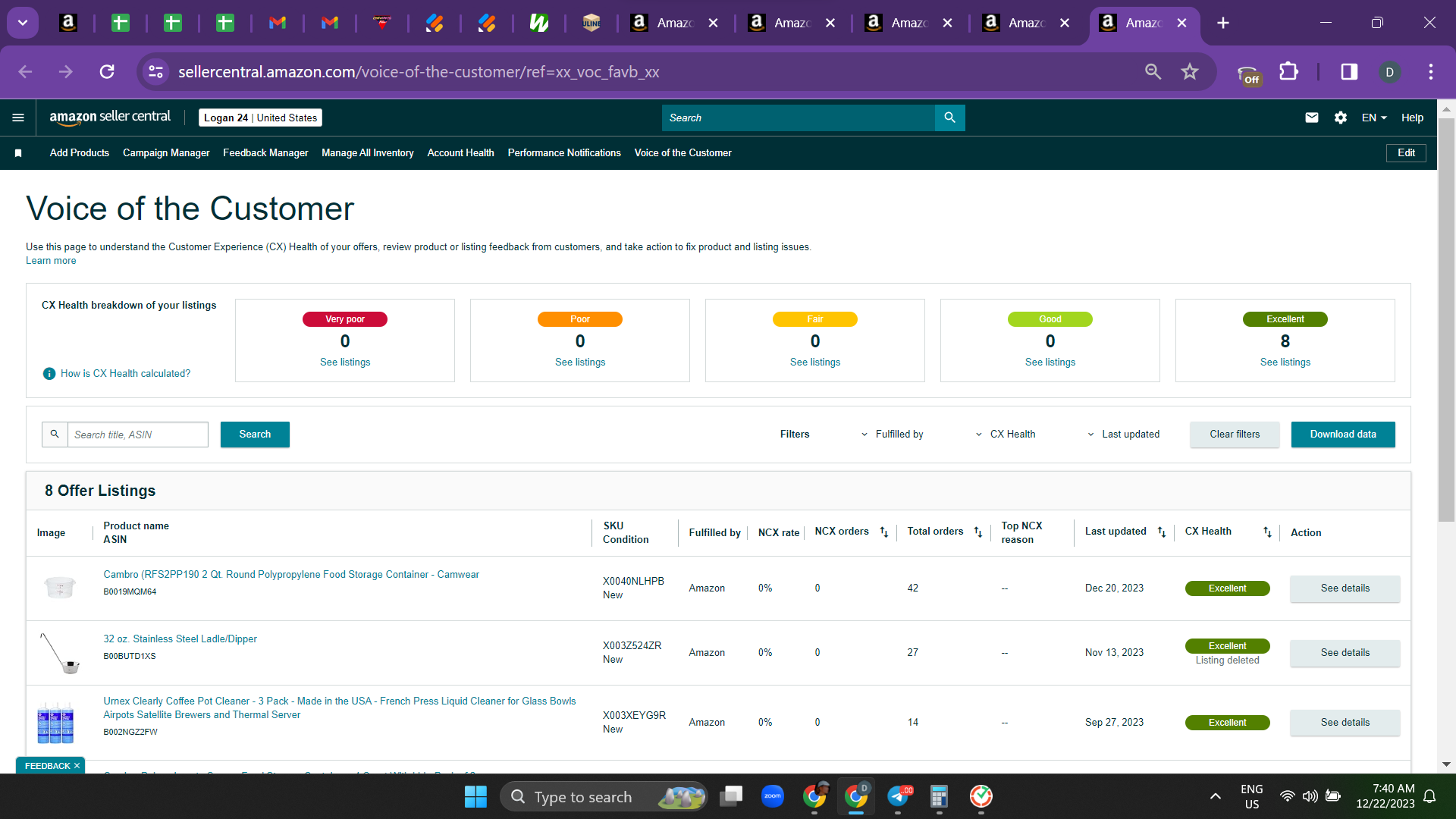Open the browser extensions puzzle icon
This screenshot has width=1456, height=819.
(1289, 71)
